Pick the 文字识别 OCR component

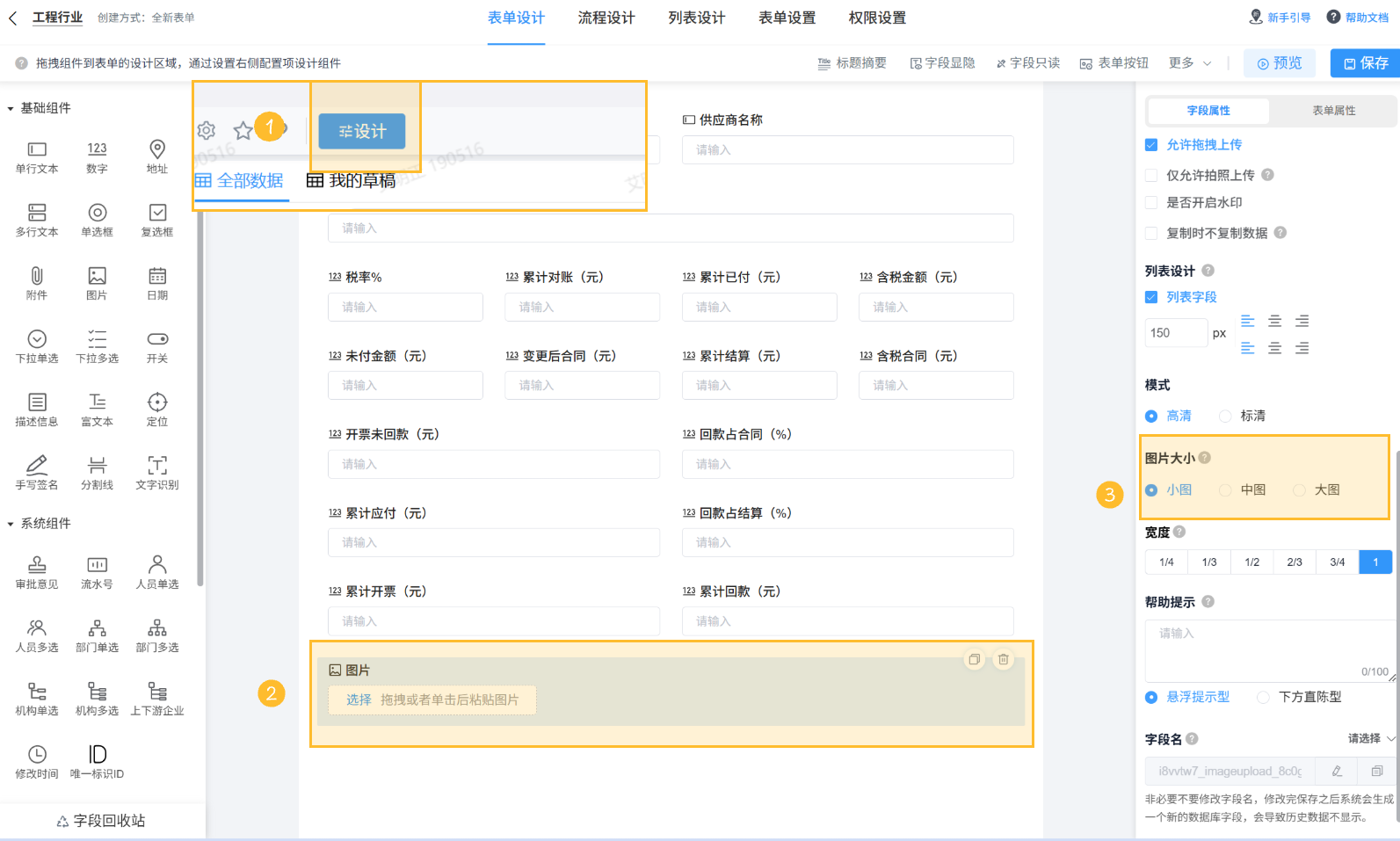coord(157,472)
